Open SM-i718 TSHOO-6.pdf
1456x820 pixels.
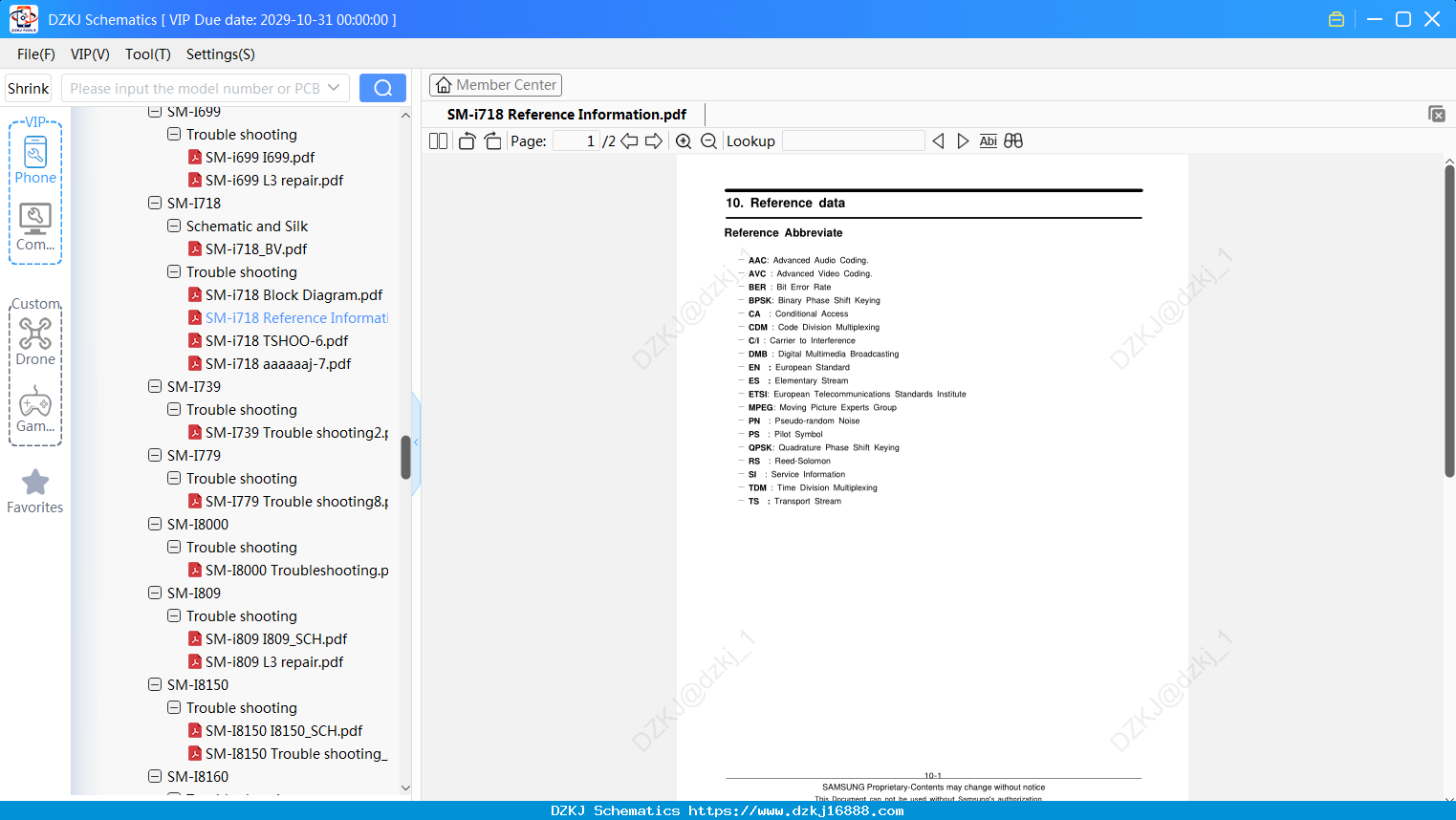point(276,341)
